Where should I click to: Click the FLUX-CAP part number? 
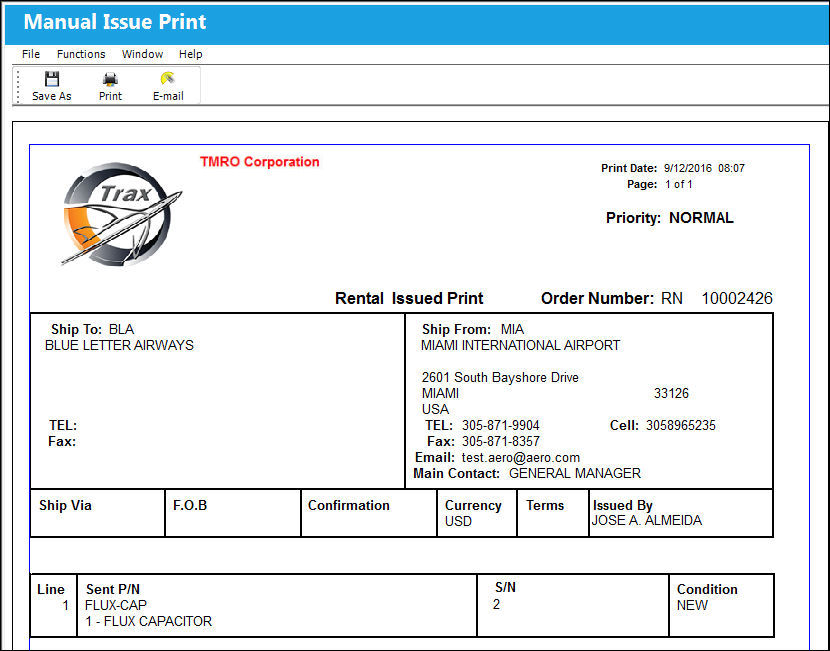click(x=116, y=605)
